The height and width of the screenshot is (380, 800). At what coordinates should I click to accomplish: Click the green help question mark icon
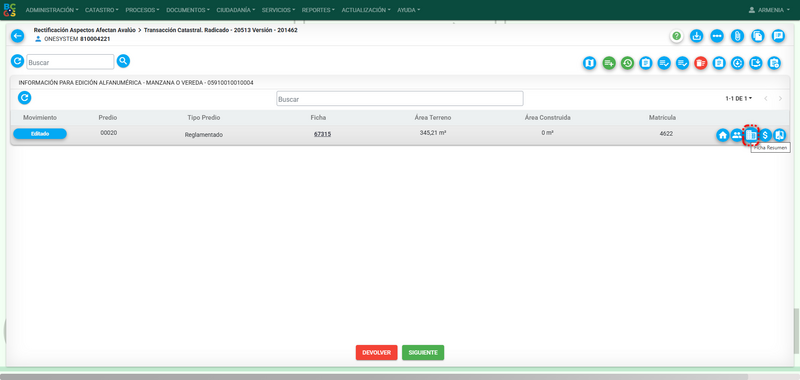click(677, 36)
